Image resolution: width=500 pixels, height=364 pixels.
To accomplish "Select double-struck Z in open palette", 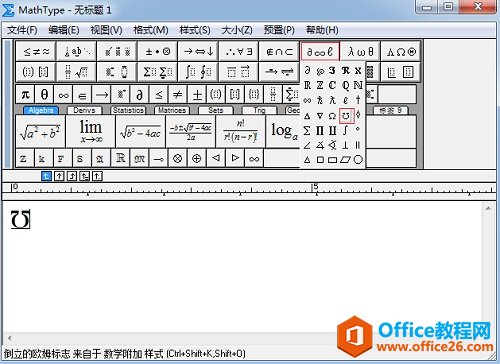I will coord(320,85).
